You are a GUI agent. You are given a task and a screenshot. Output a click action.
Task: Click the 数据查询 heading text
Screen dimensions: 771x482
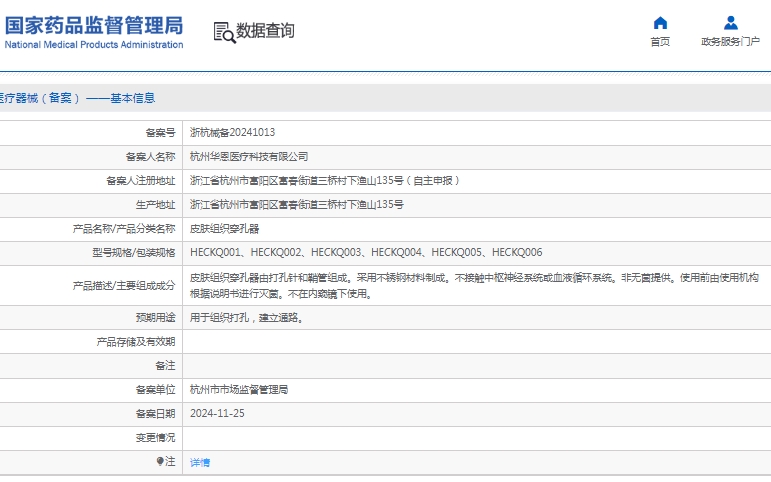(266, 30)
